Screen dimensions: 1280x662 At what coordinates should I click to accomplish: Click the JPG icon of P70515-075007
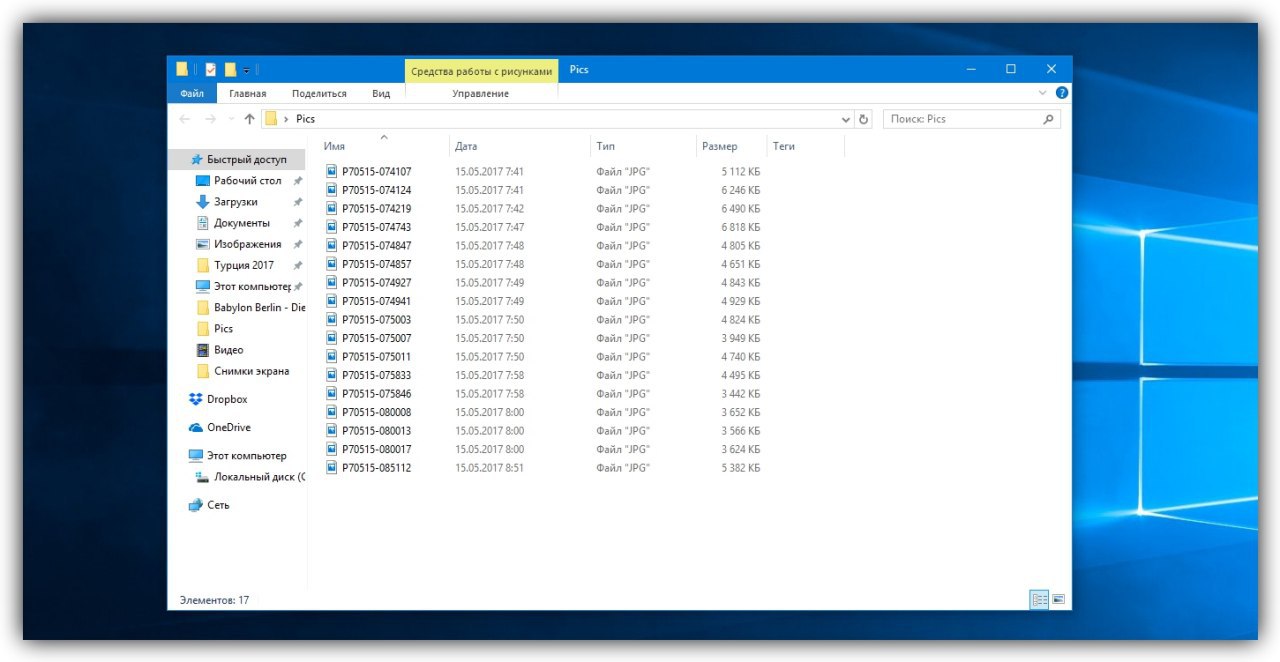[x=332, y=338]
